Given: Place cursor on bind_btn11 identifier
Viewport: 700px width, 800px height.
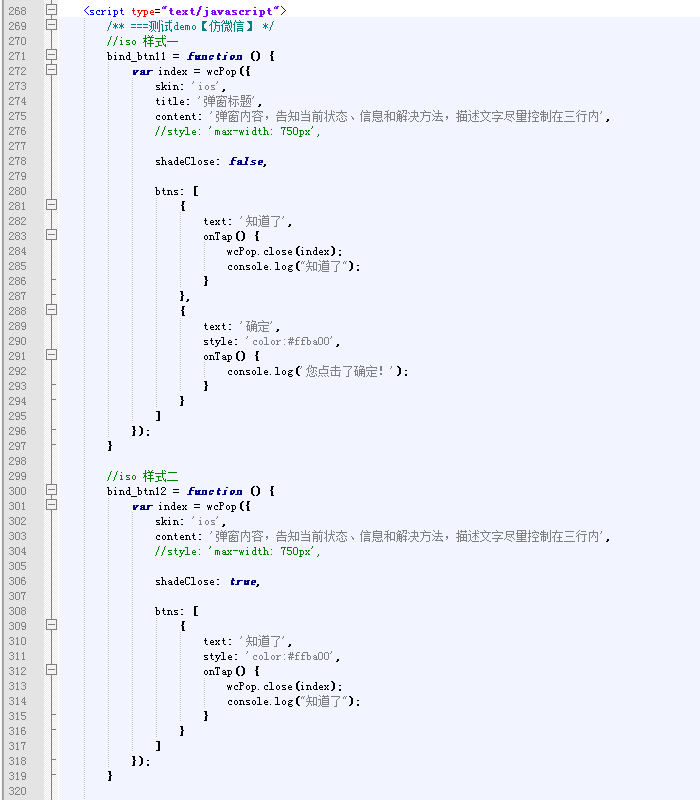Looking at the screenshot, I should point(136,56).
